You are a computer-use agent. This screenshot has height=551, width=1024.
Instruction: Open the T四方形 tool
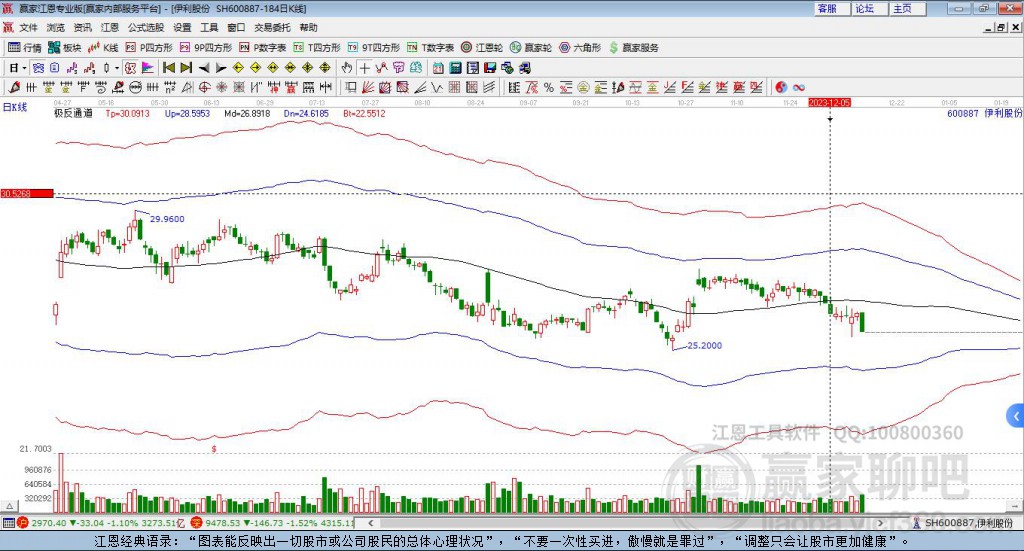pyautogui.click(x=317, y=48)
